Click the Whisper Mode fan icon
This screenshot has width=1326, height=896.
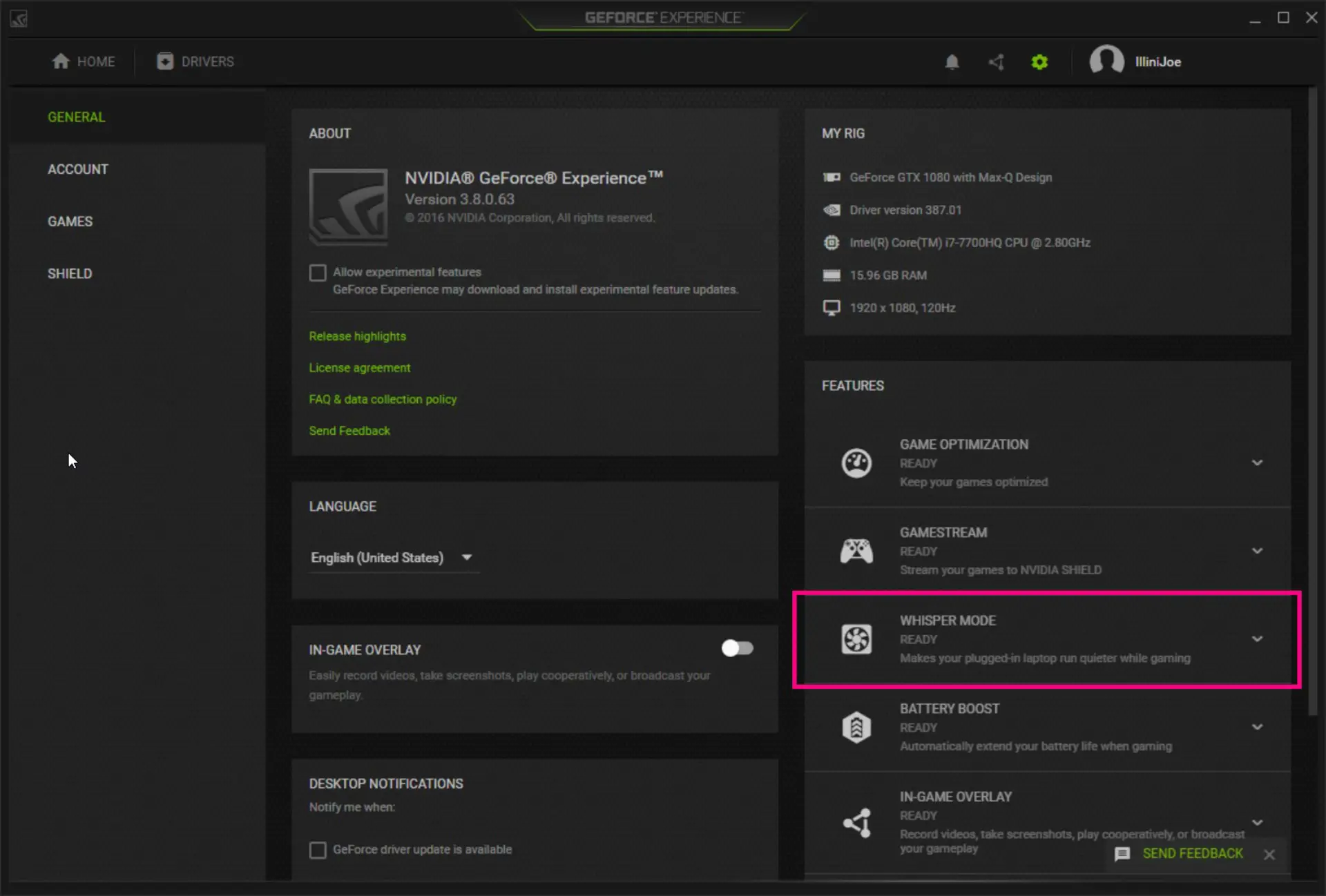click(856, 639)
